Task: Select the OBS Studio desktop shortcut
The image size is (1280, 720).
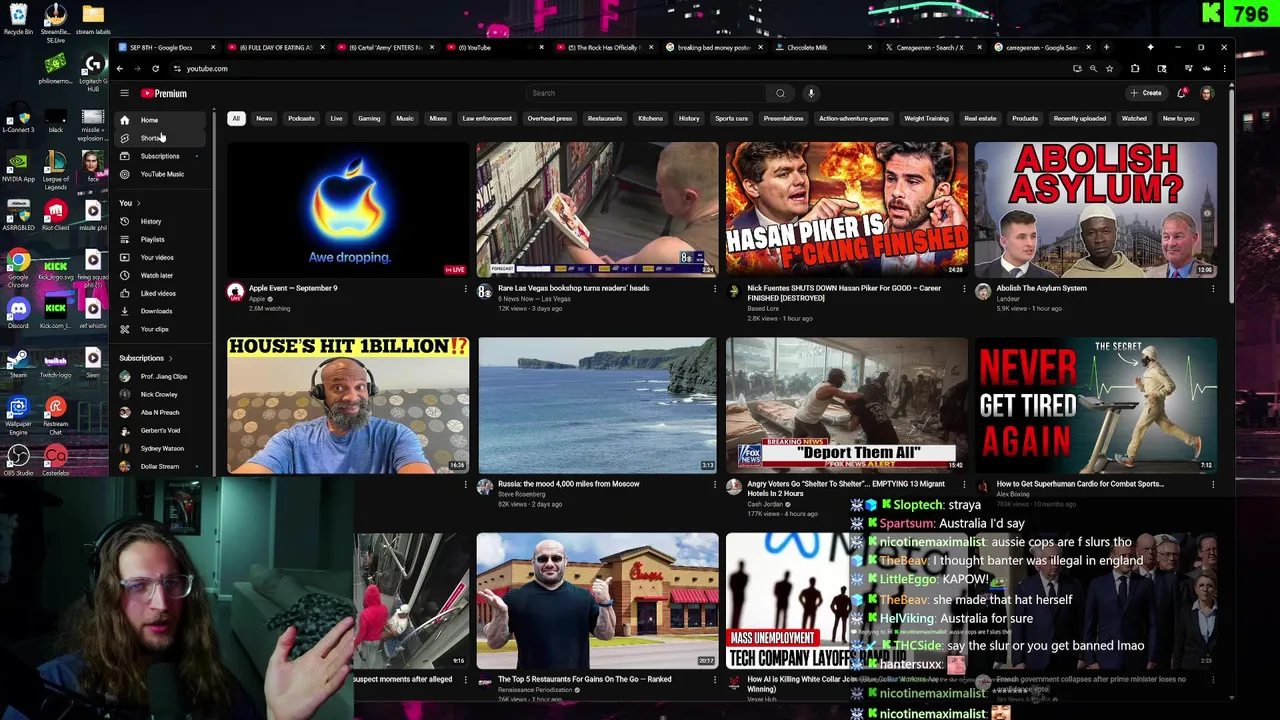Action: [x=18, y=461]
